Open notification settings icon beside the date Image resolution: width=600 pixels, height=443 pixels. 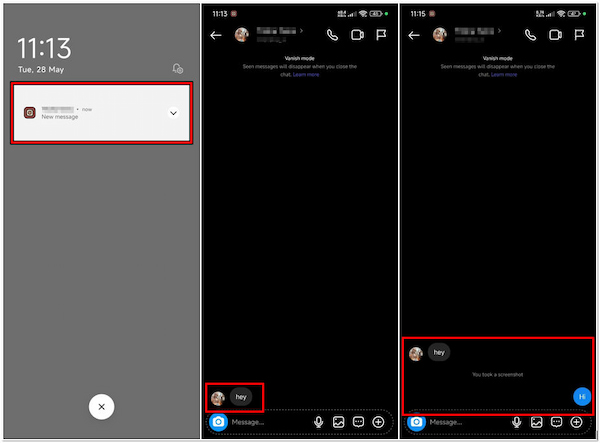click(177, 69)
